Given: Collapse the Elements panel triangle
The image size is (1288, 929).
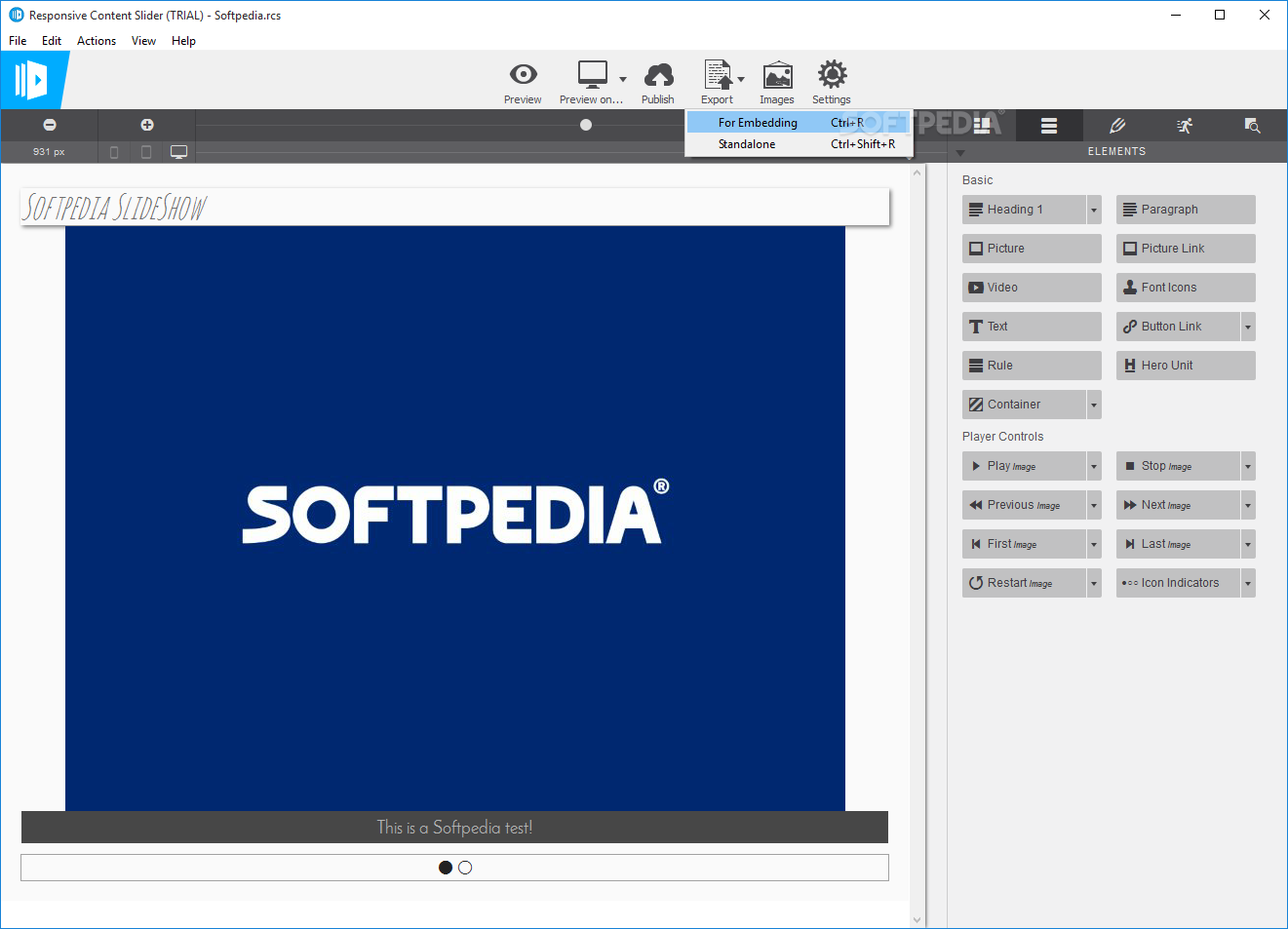Looking at the screenshot, I should tap(960, 153).
